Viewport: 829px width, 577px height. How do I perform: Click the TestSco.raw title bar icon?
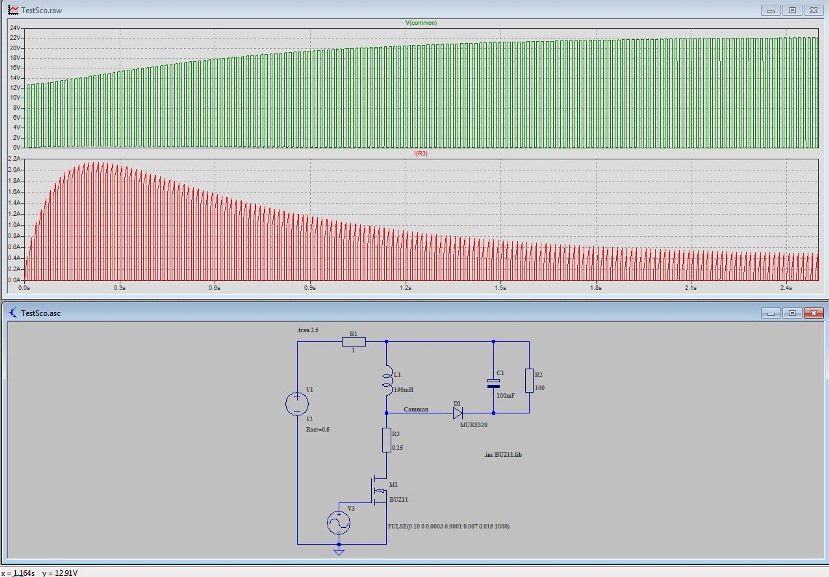pyautogui.click(x=12, y=10)
